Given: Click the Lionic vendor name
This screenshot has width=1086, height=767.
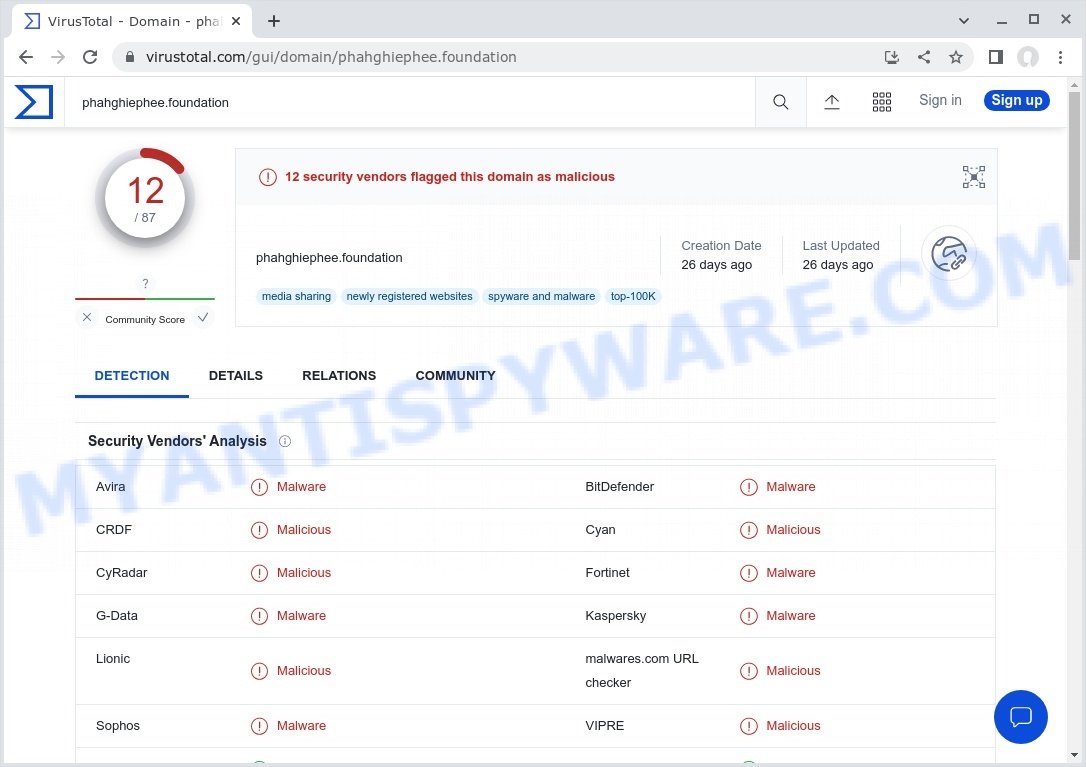Looking at the screenshot, I should [113, 659].
